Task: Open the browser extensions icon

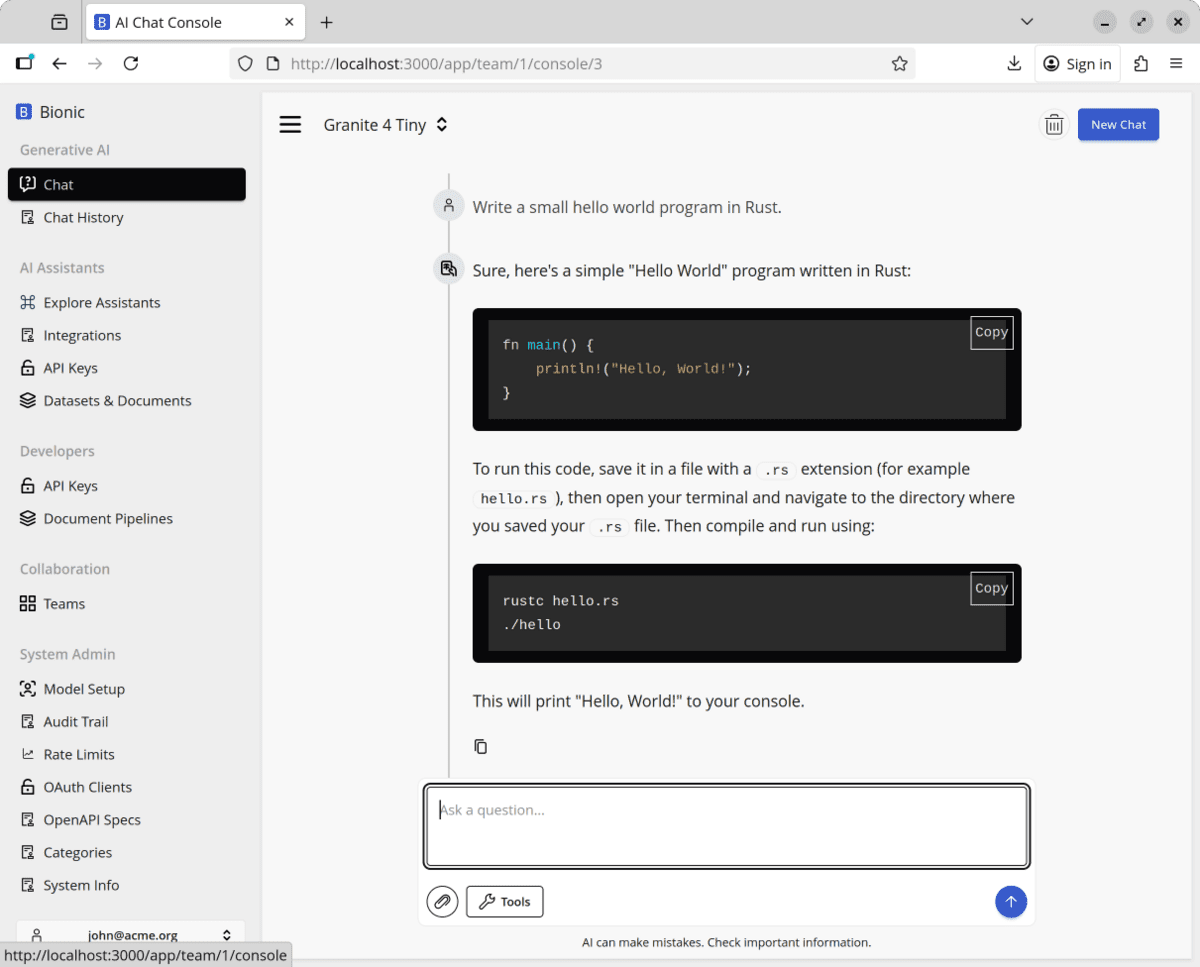Action: [x=1141, y=64]
